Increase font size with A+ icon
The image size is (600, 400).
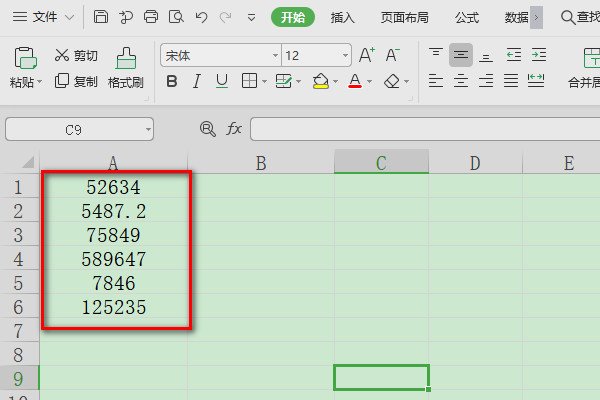(367, 55)
